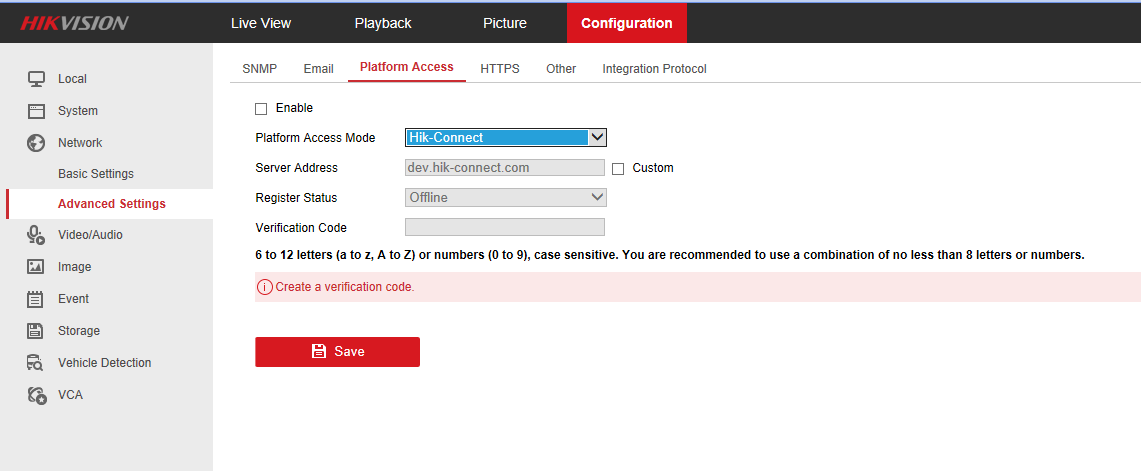Open the Integration Protocol tab
Screen dimensions: 1141x471
coord(654,69)
